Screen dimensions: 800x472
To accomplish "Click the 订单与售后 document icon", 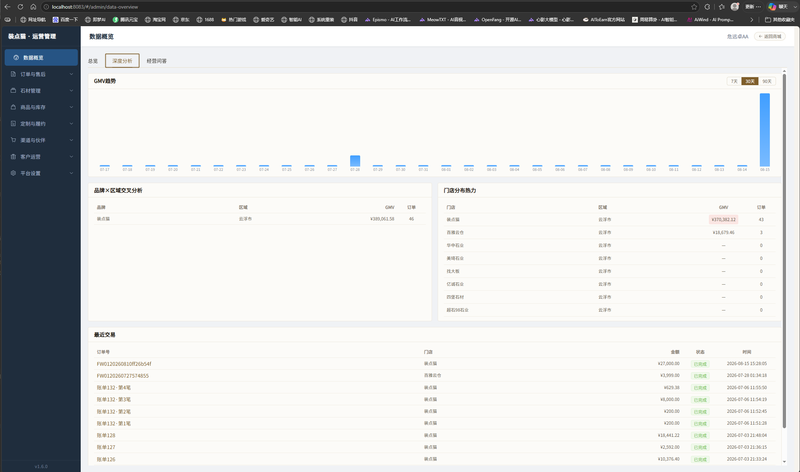I will click(x=13, y=74).
